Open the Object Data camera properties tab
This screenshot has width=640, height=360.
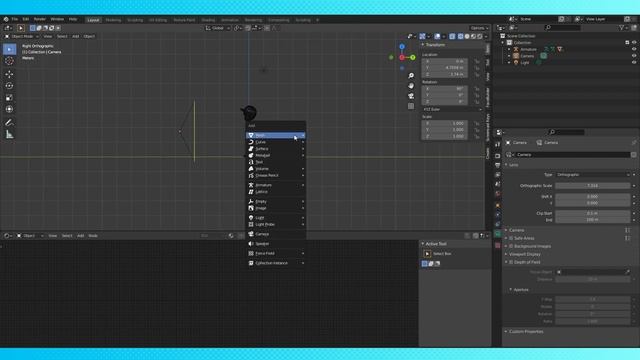pyautogui.click(x=498, y=234)
